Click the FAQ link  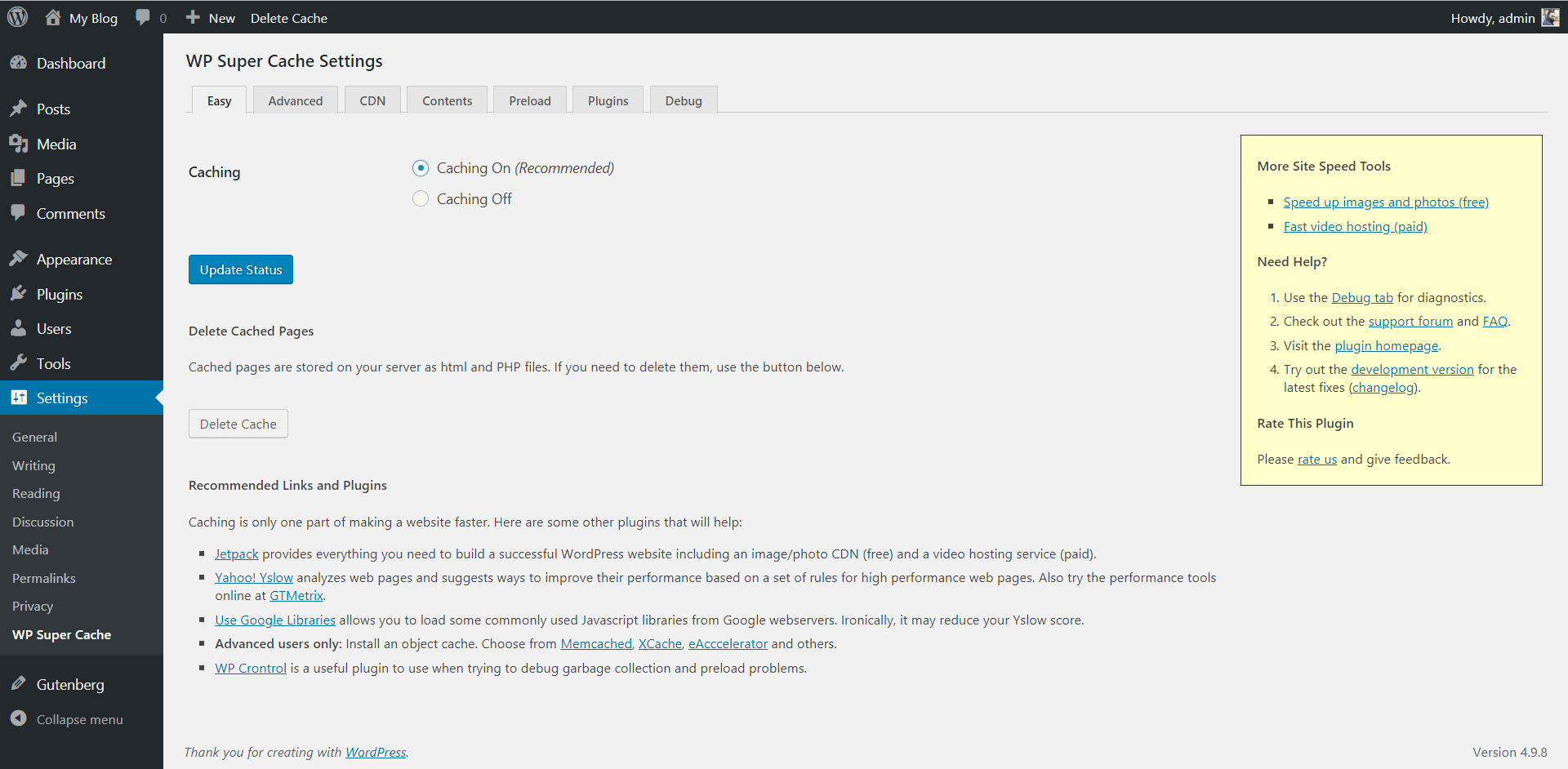coord(1495,321)
